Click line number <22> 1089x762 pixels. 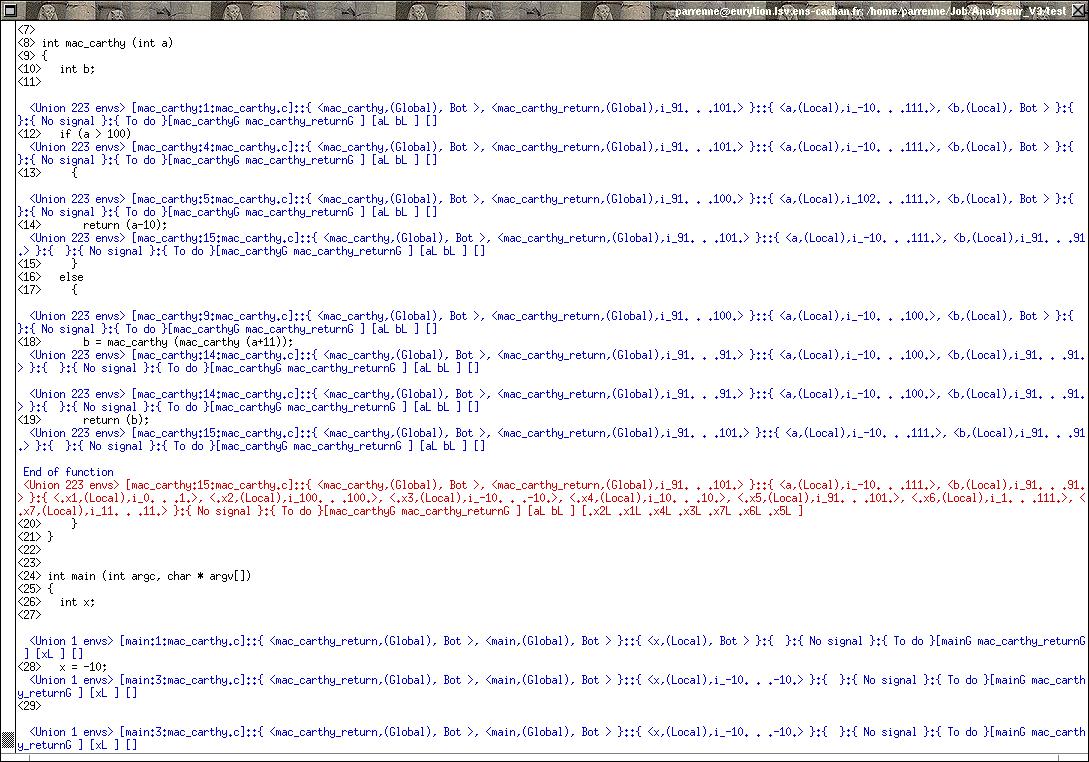[x=29, y=550]
